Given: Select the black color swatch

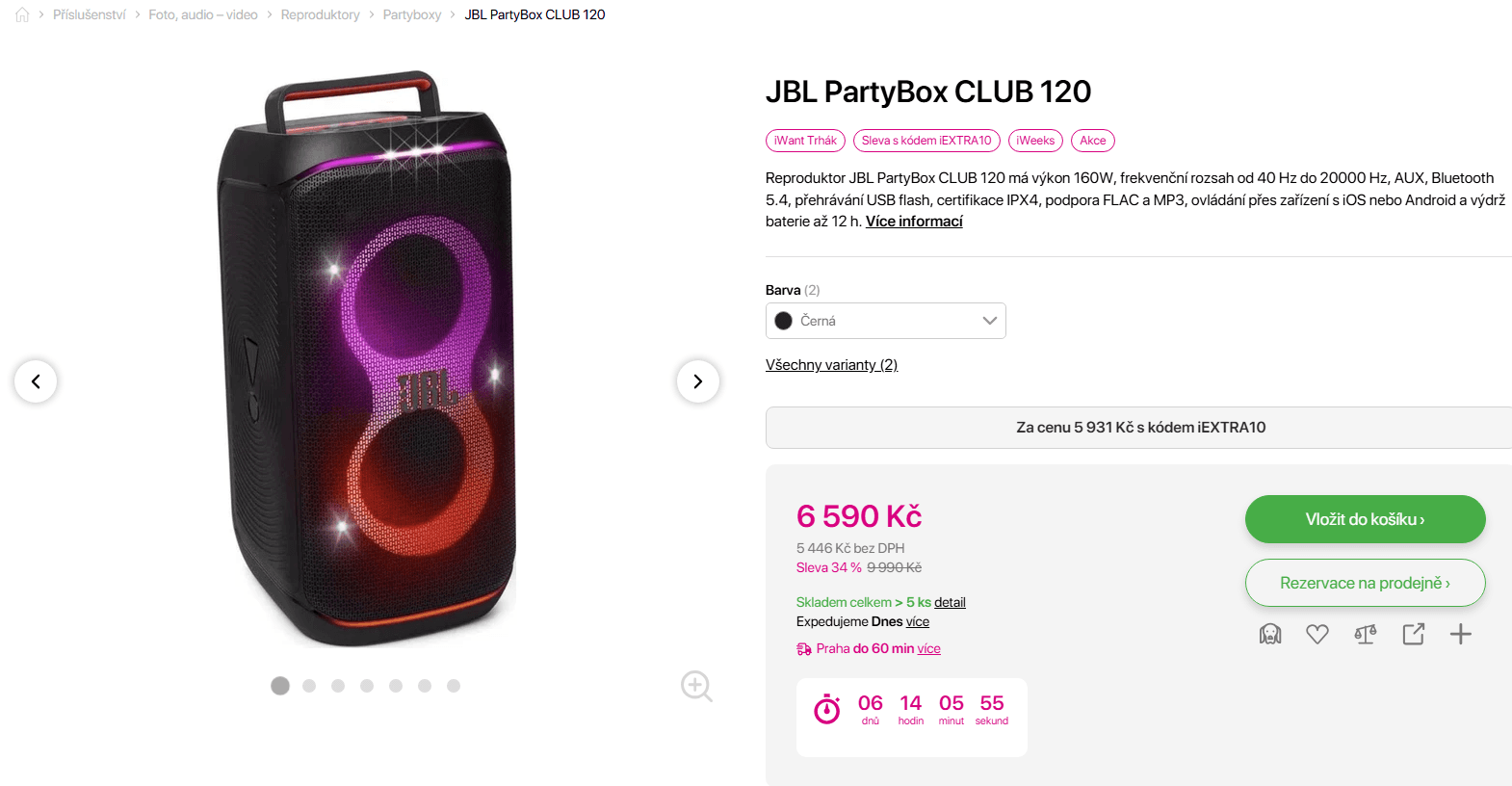Looking at the screenshot, I should click(x=783, y=320).
